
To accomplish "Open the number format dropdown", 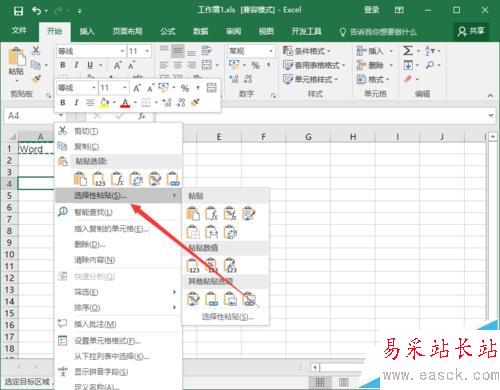I will tap(271, 51).
